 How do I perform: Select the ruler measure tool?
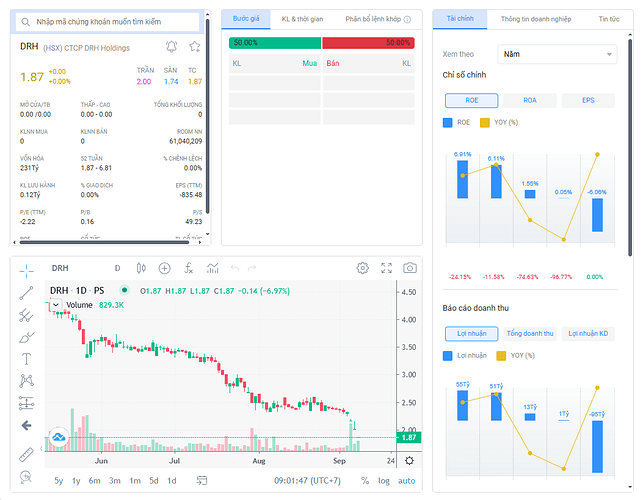point(26,455)
